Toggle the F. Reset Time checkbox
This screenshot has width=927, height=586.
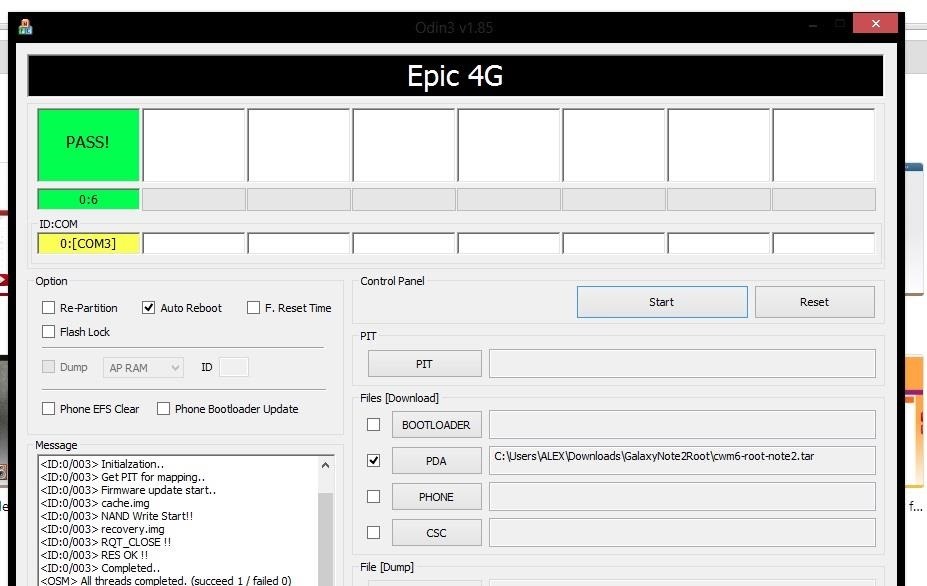[253, 307]
